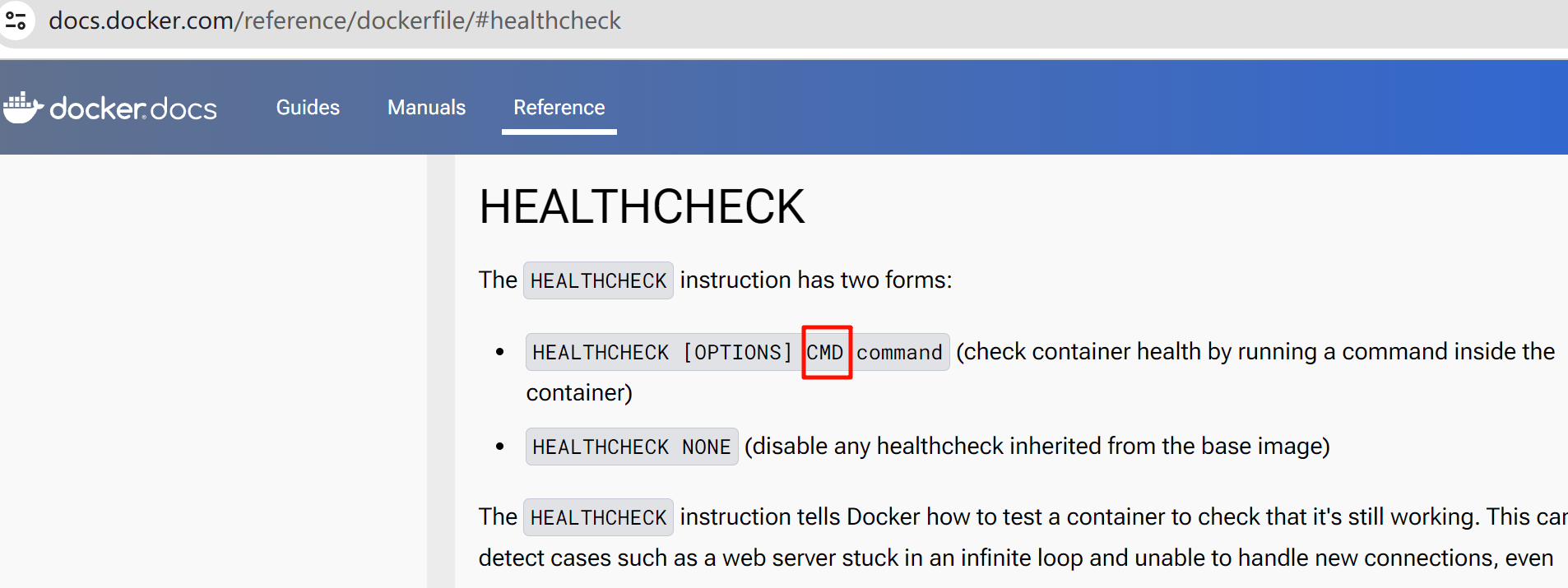
Task: Click the gray vertical sidebar divider strip
Action: tap(441, 370)
